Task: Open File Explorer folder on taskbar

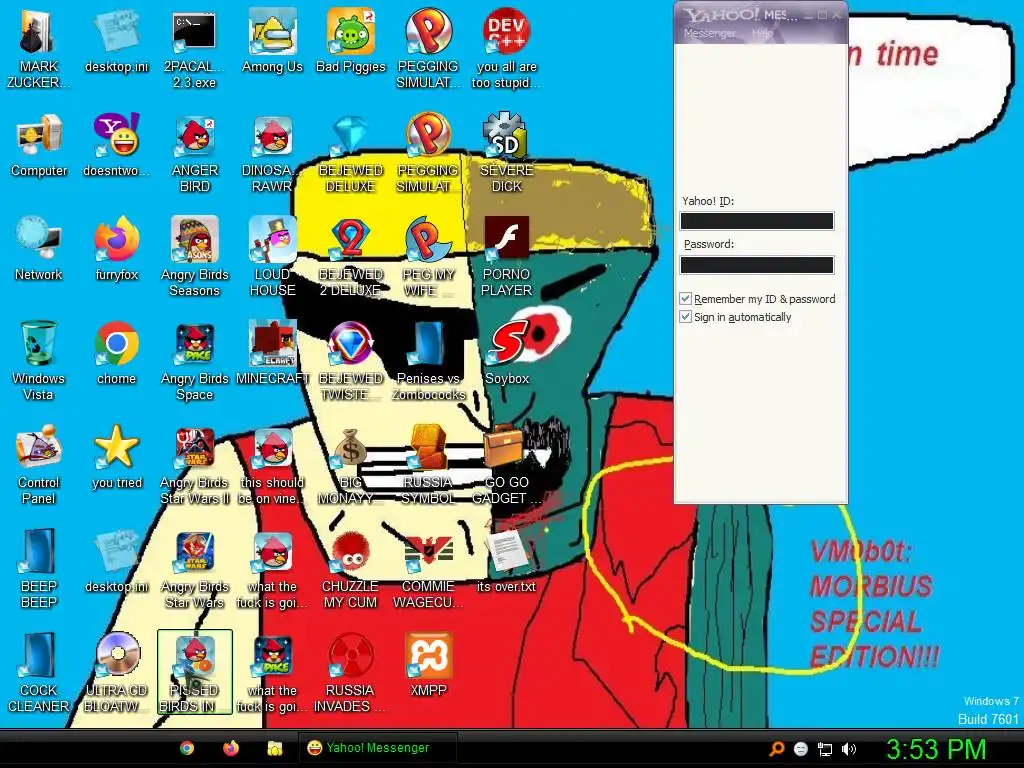Action: (x=275, y=748)
